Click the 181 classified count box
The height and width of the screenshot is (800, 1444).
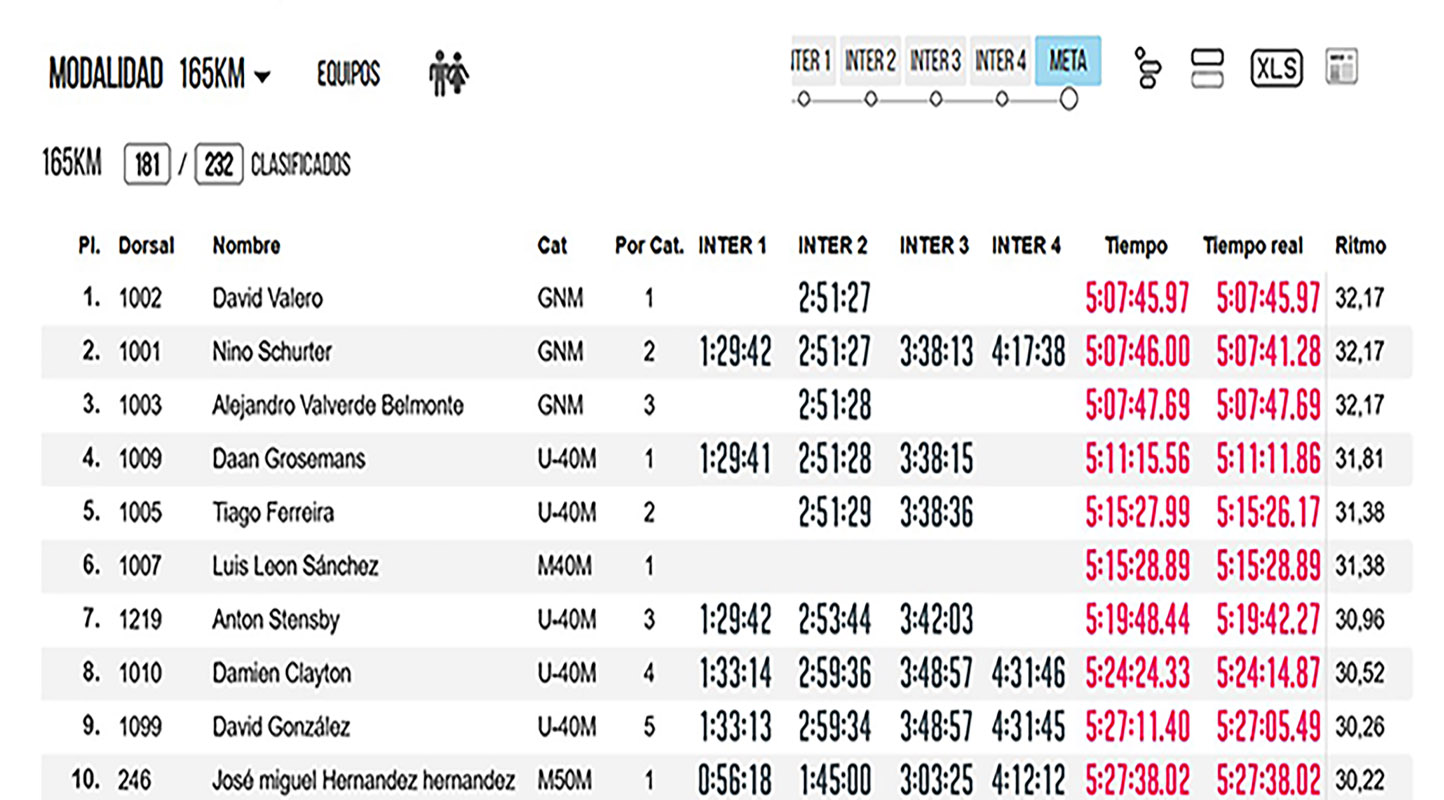147,164
